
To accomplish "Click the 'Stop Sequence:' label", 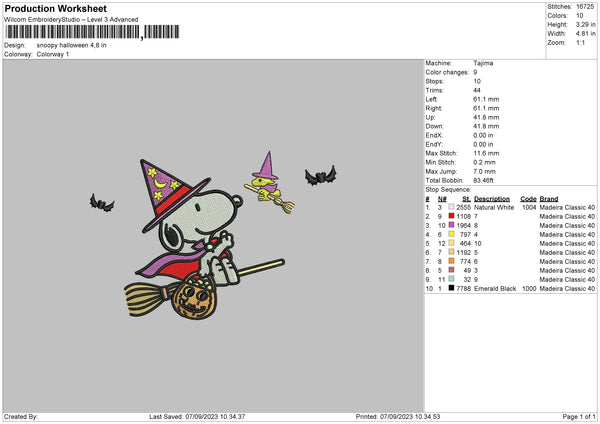I will [448, 189].
